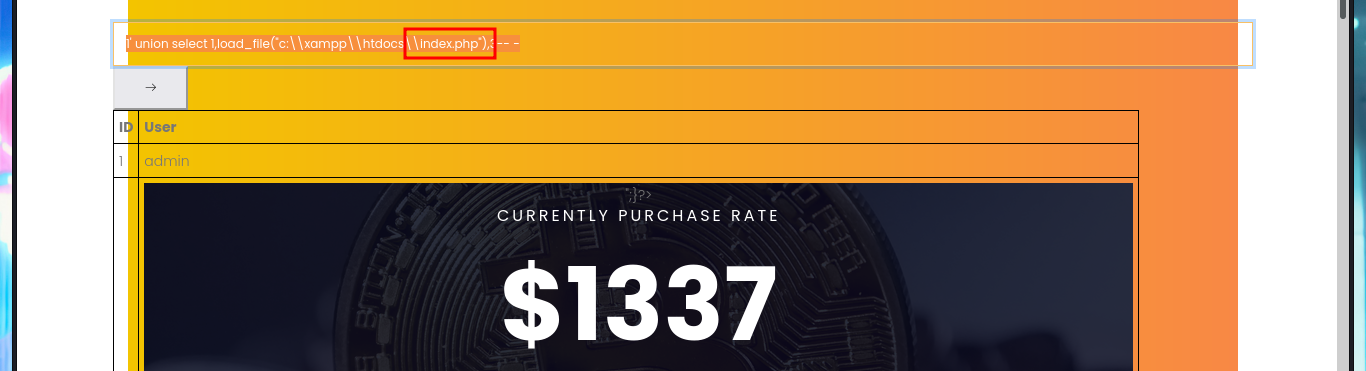Click the empty right end of query box
Screen dimensions: 1366x371
(x=885, y=44)
